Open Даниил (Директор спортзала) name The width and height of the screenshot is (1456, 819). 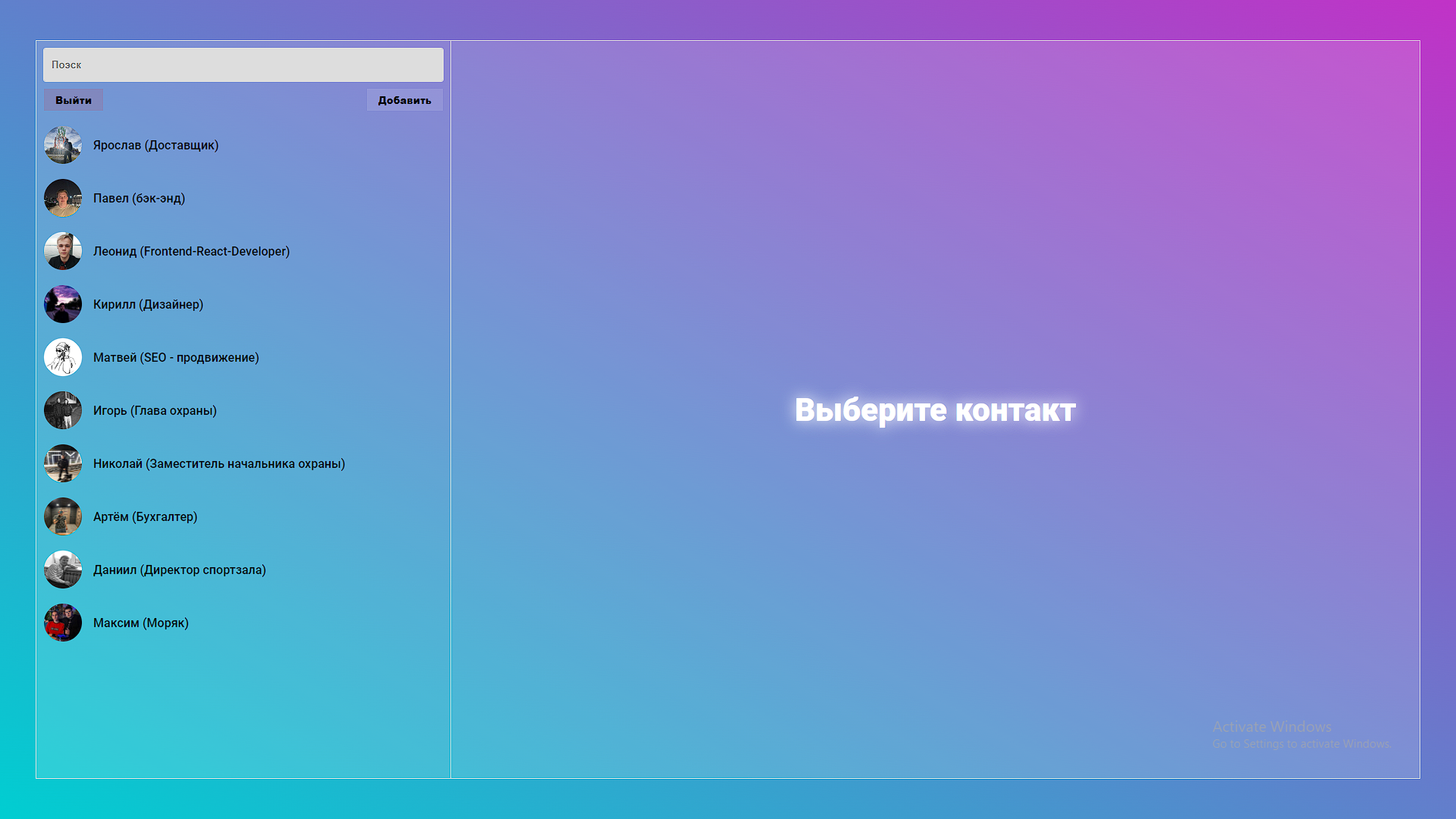pos(180,570)
